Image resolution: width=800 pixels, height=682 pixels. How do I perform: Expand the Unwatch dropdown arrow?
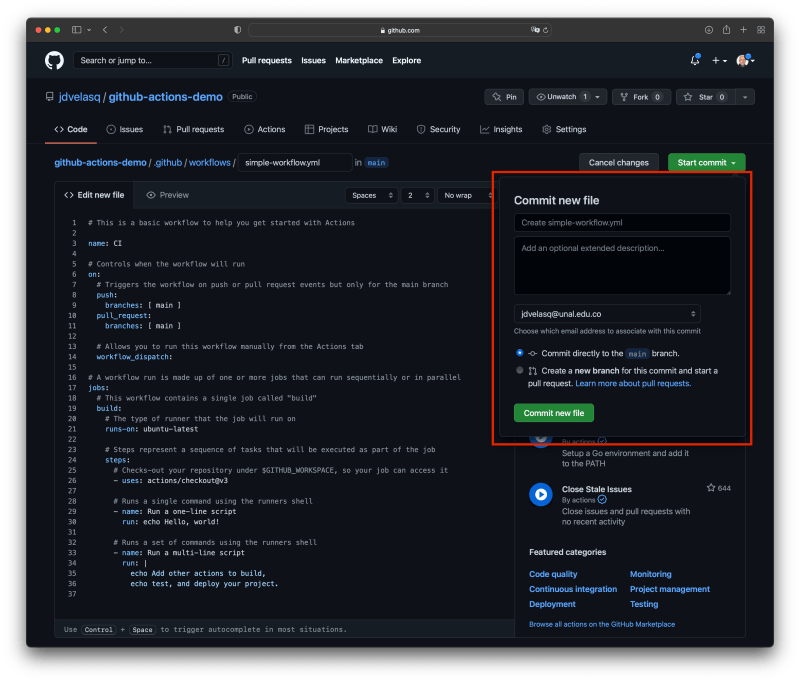pos(597,97)
